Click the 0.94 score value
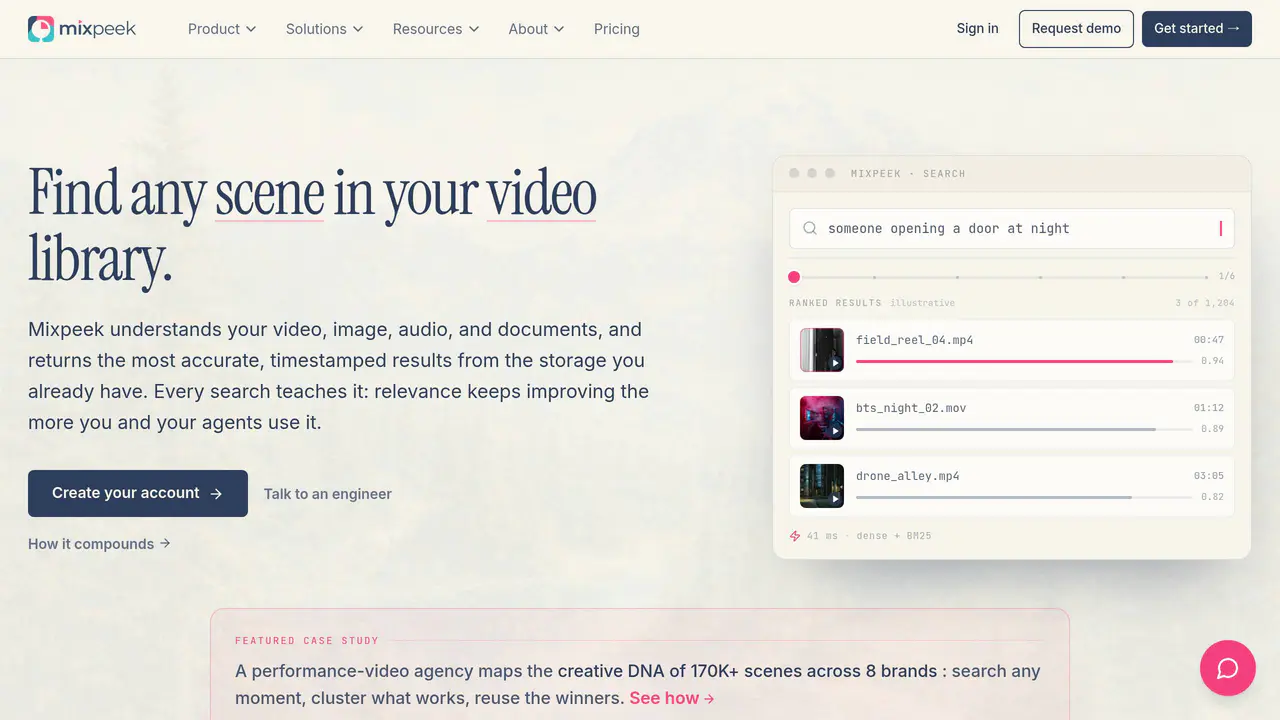 (x=1213, y=361)
